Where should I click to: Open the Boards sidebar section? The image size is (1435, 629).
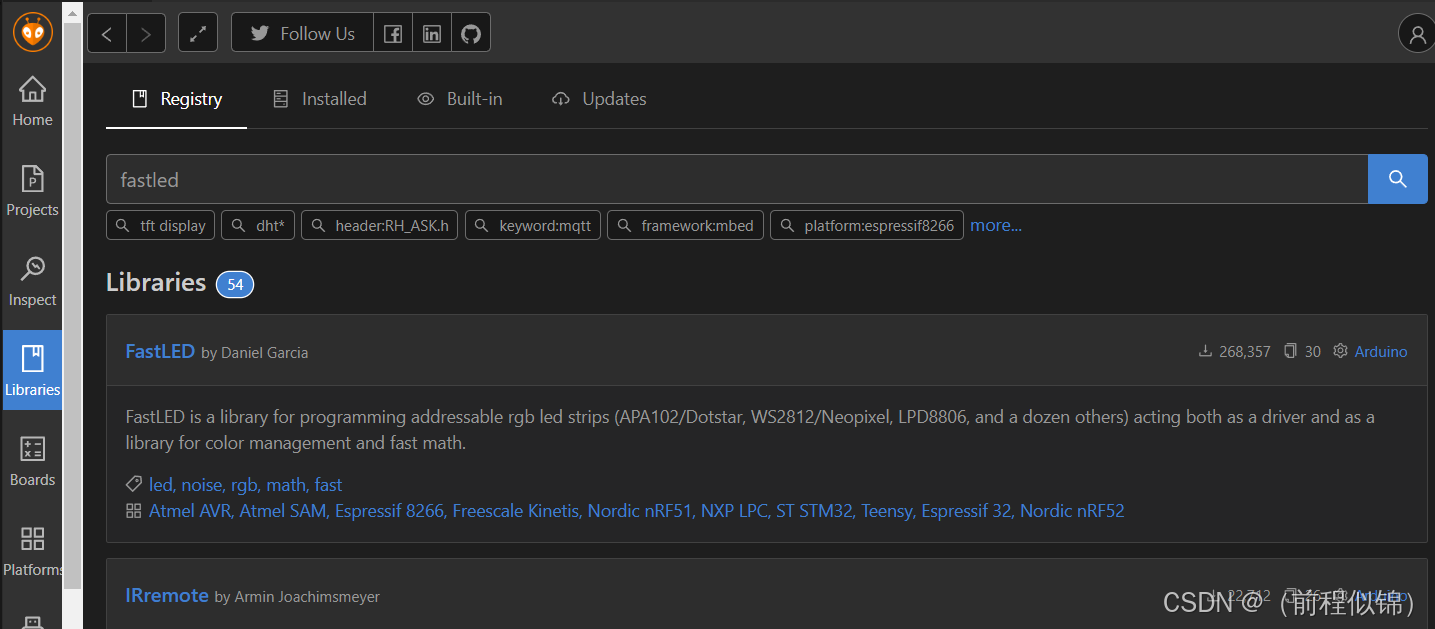32,461
